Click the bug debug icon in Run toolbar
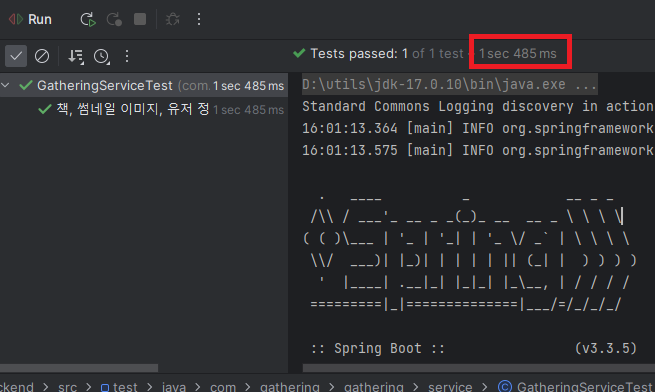Image resolution: width=655 pixels, height=392 pixels. tap(173, 19)
